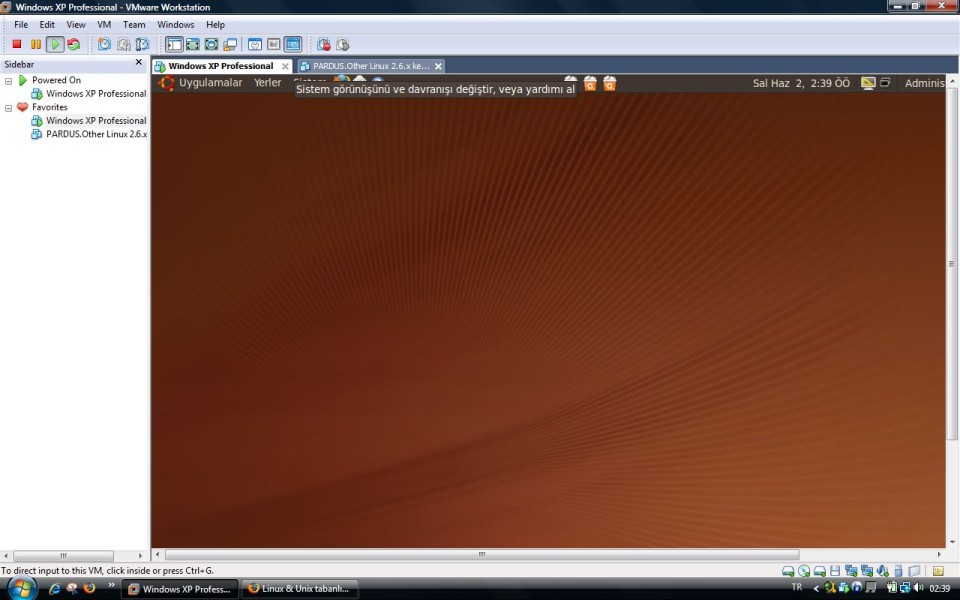Open the Summary view toolbar icon

coord(255,44)
